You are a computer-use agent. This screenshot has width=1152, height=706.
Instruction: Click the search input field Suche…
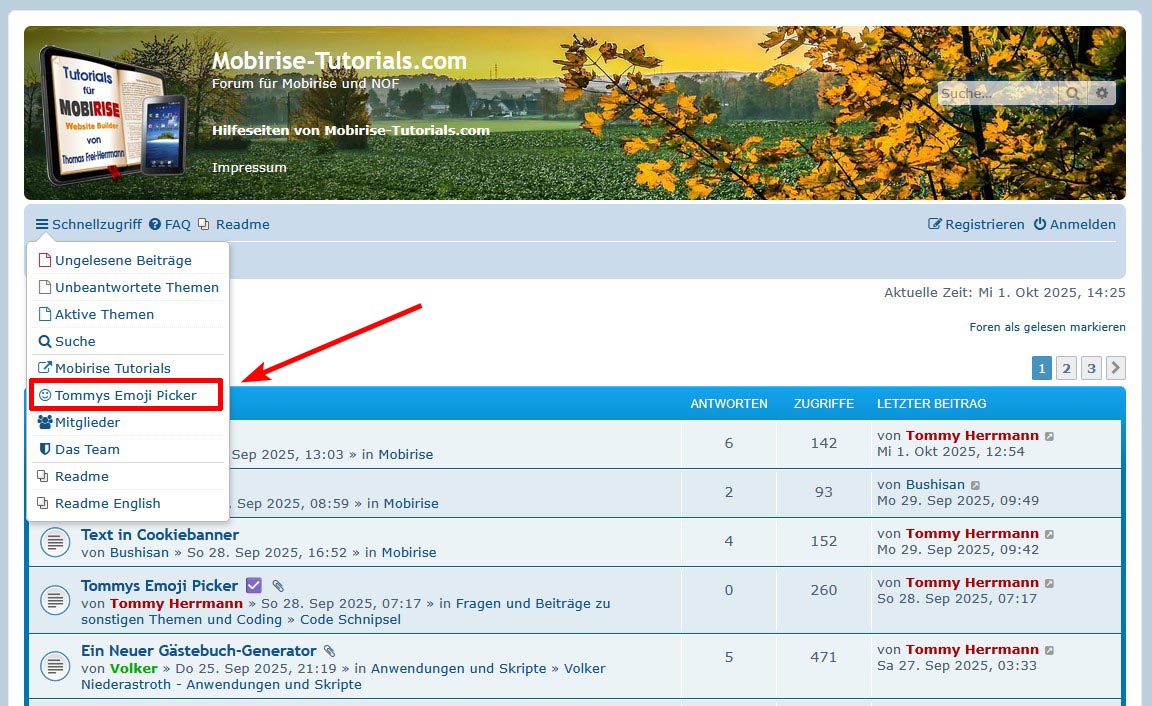999,93
